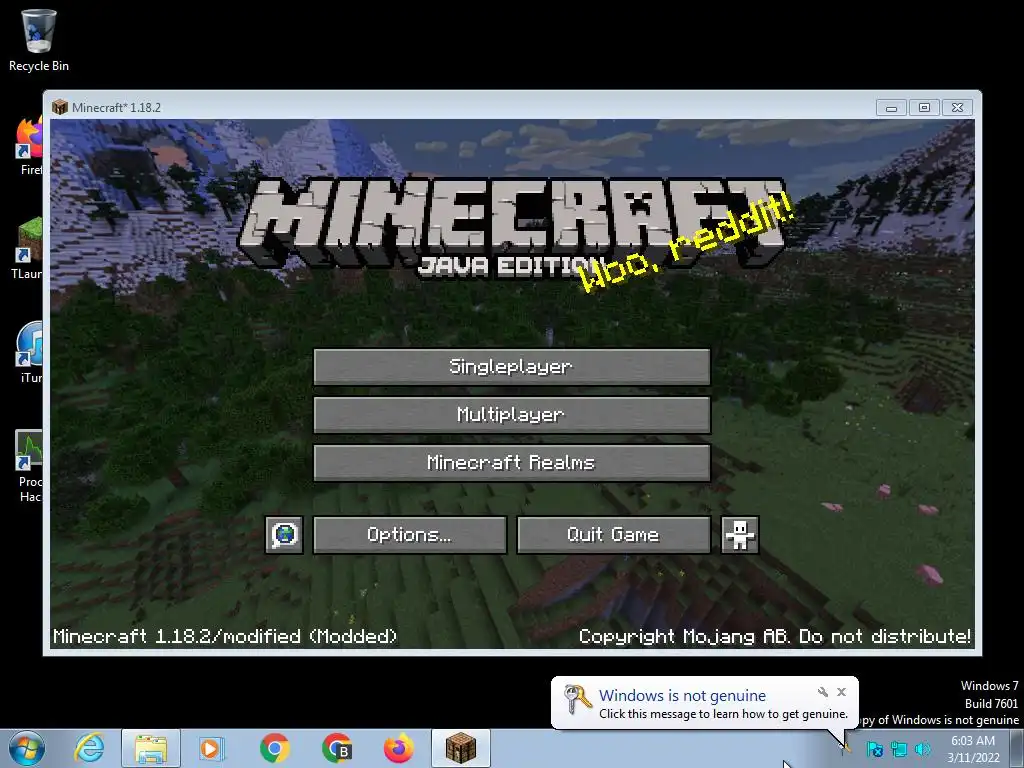Open network tray icon
The image size is (1024, 768).
(x=899, y=749)
